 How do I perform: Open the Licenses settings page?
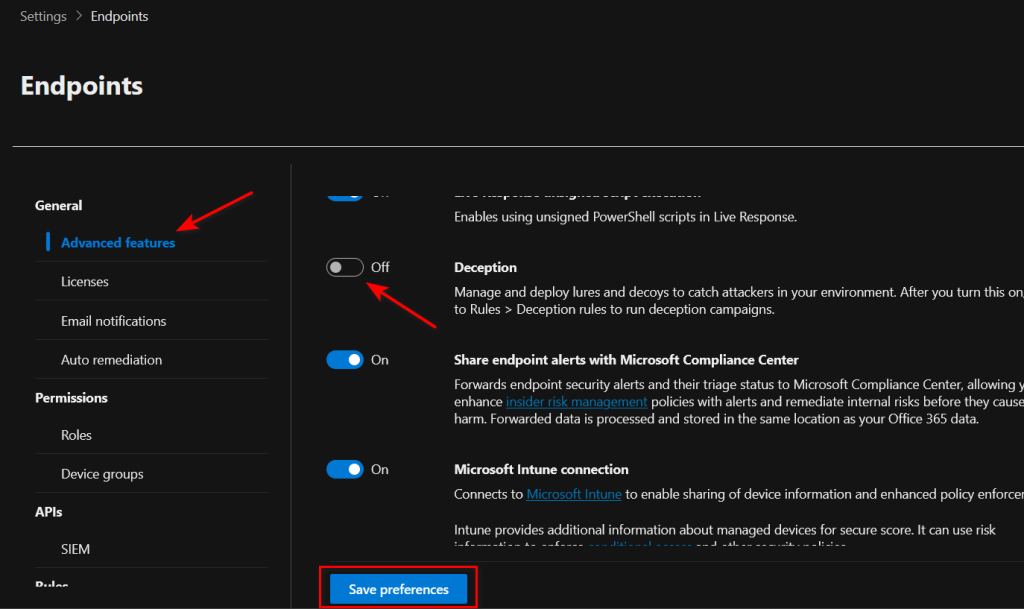click(85, 282)
